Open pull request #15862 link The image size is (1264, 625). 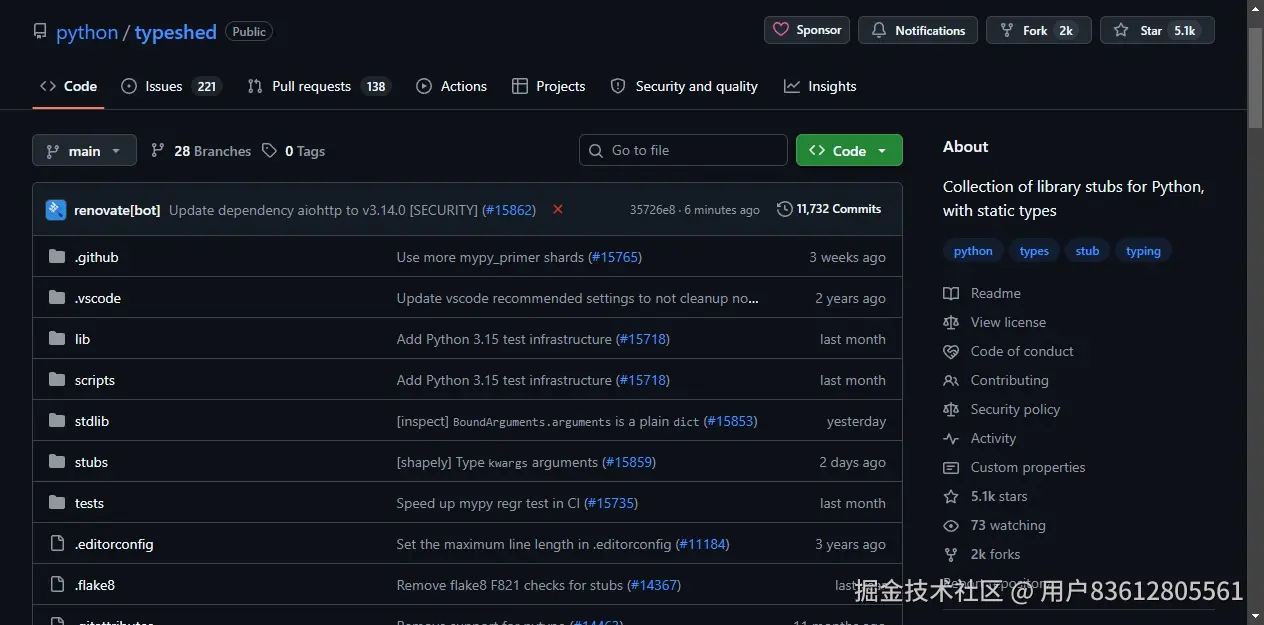pyautogui.click(x=509, y=210)
